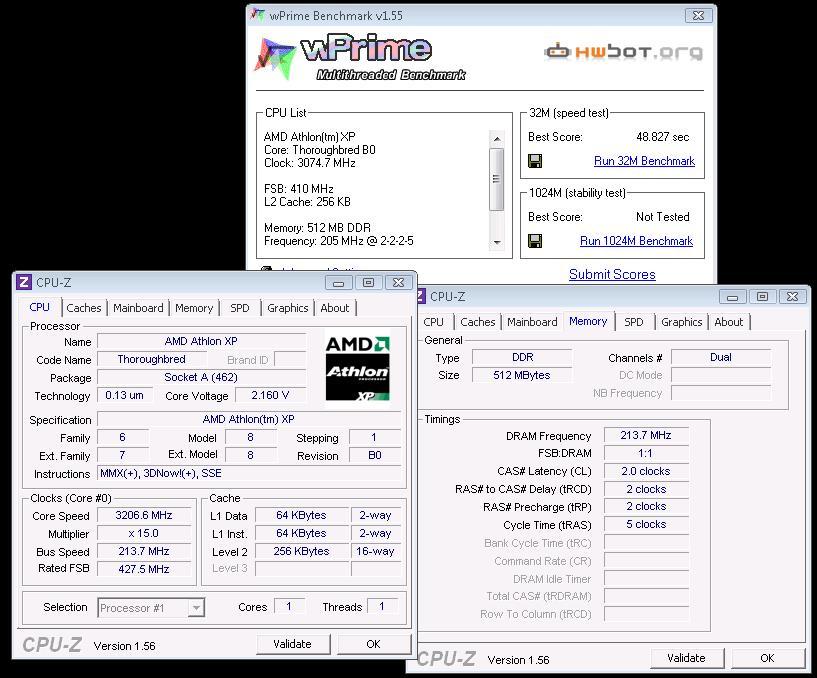Click the Package field Socket A (462)
817x678 pixels.
(201, 377)
